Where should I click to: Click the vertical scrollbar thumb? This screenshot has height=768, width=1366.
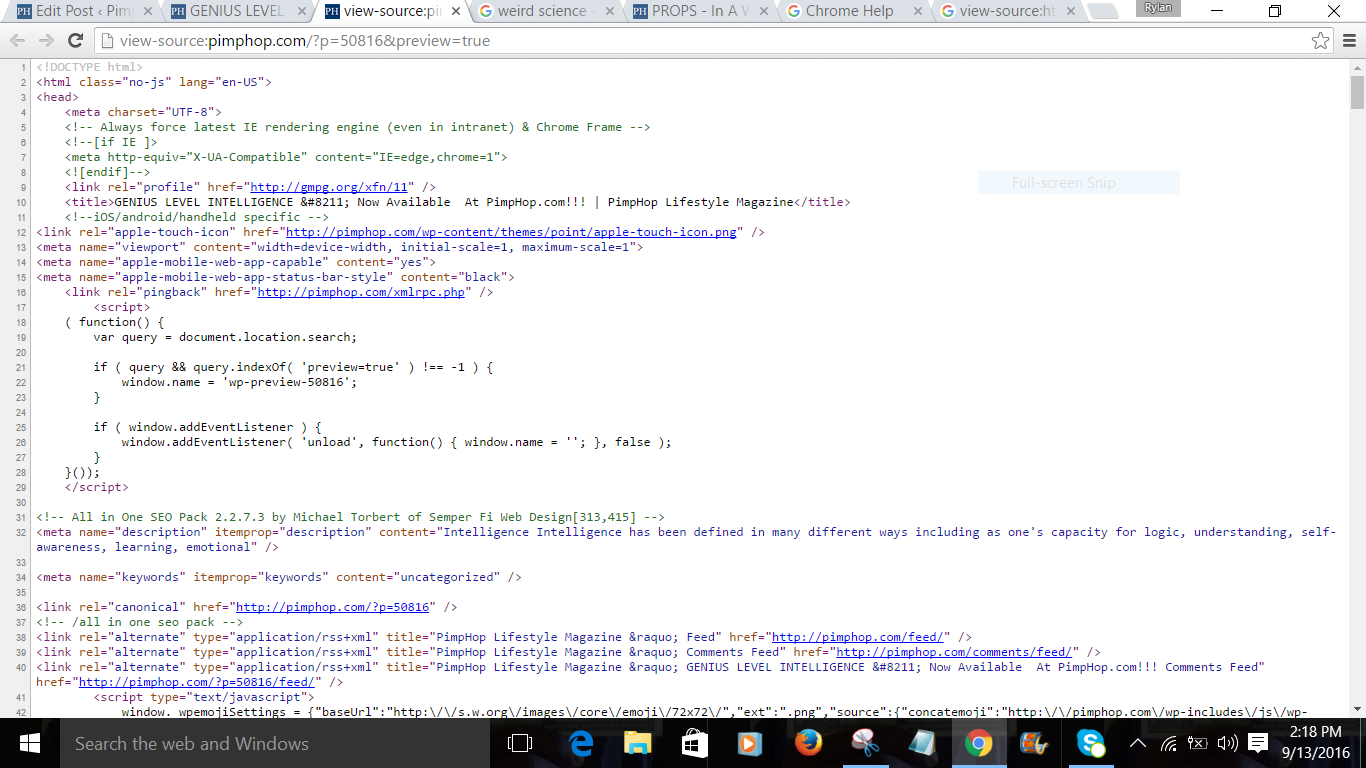(x=1357, y=92)
